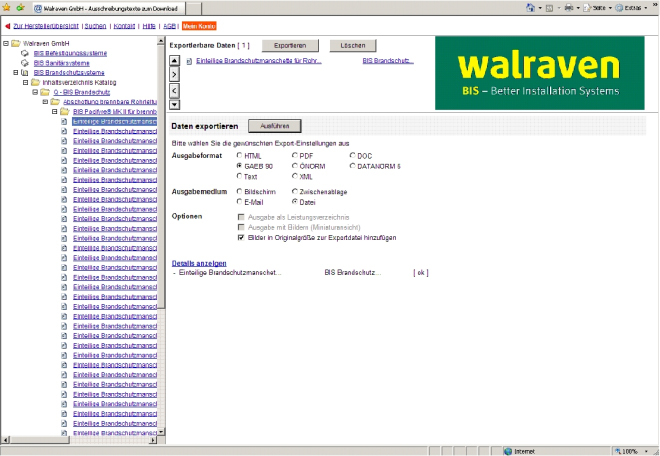Image resolution: width=660 pixels, height=456 pixels.
Task: Collapse the Walraven GmbH tree node
Action: click(6, 43)
